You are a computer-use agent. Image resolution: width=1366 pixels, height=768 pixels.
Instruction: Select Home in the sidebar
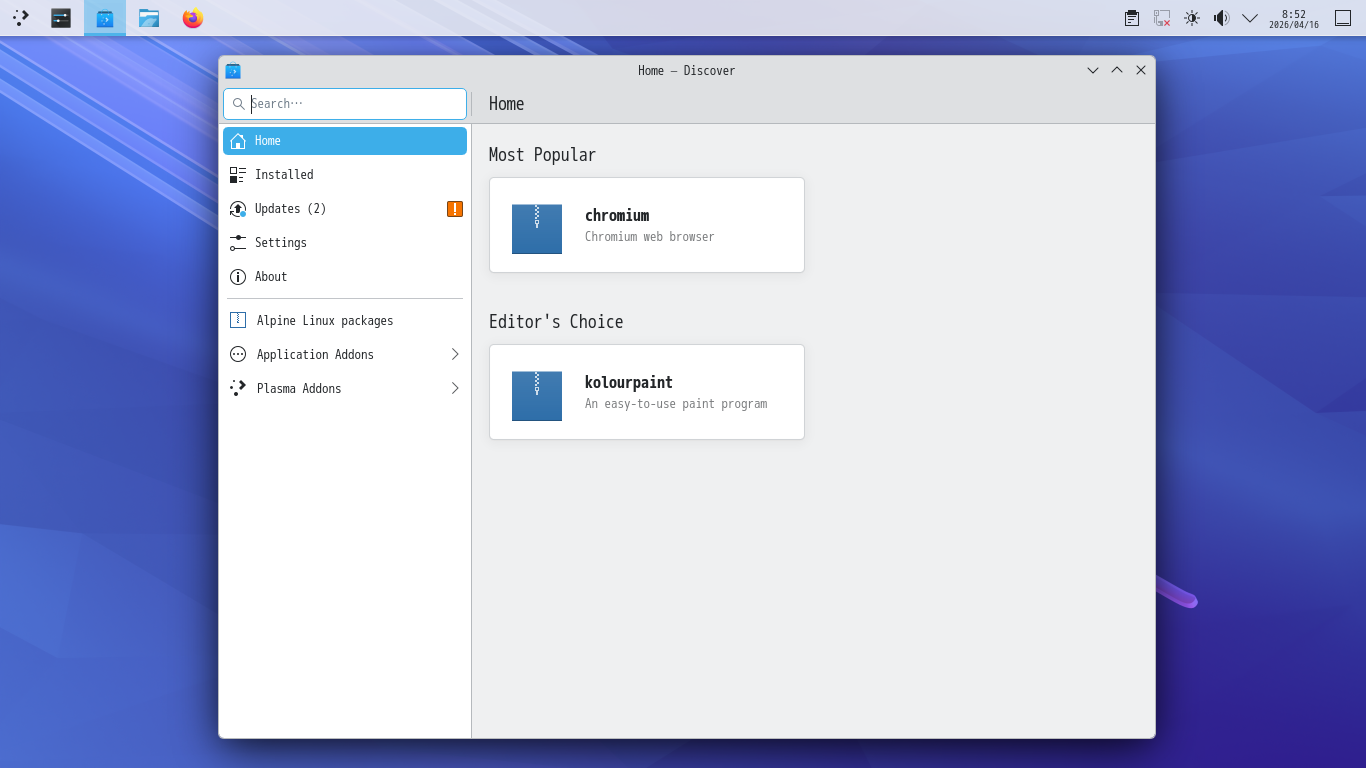tap(345, 141)
